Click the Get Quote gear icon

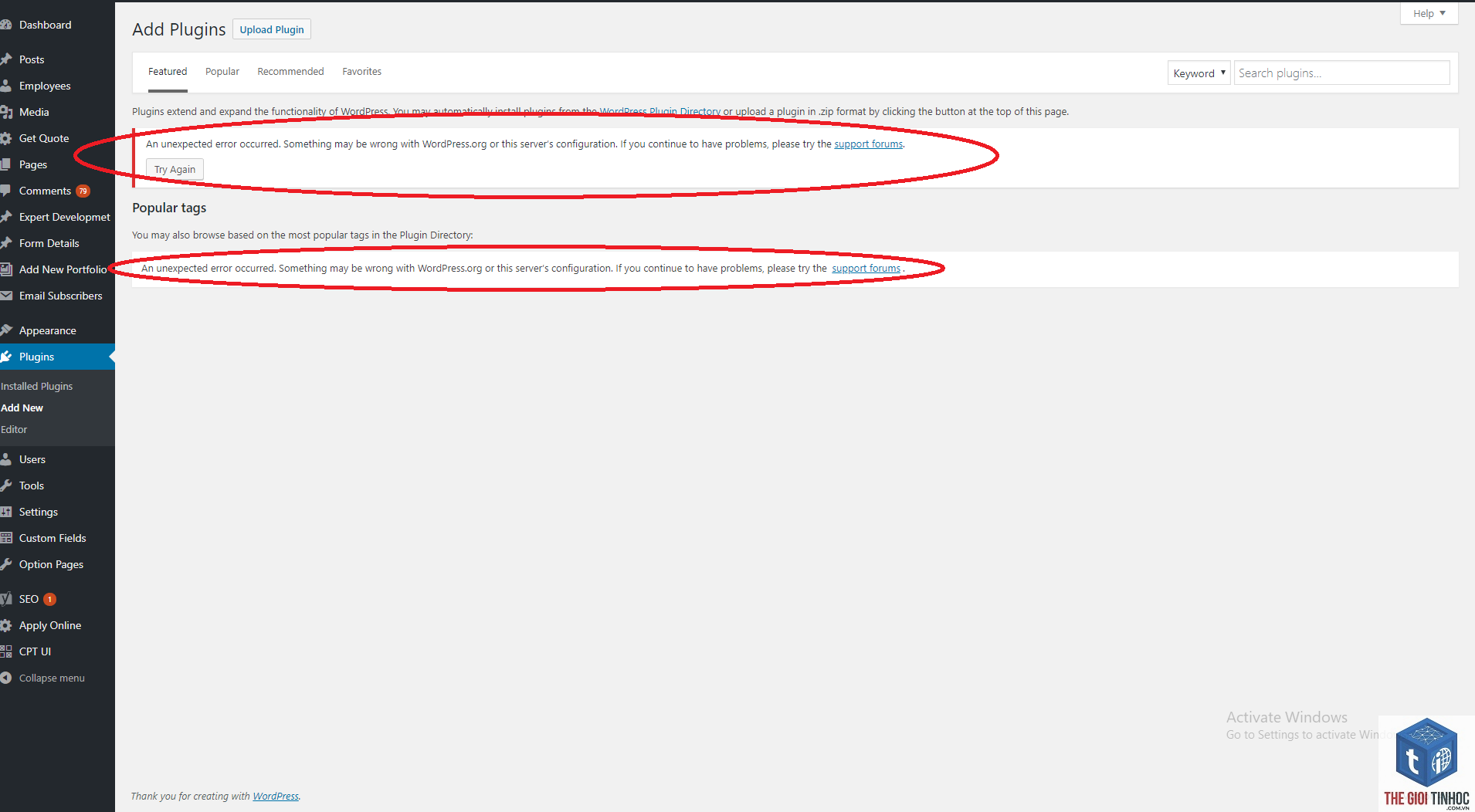tap(5, 138)
